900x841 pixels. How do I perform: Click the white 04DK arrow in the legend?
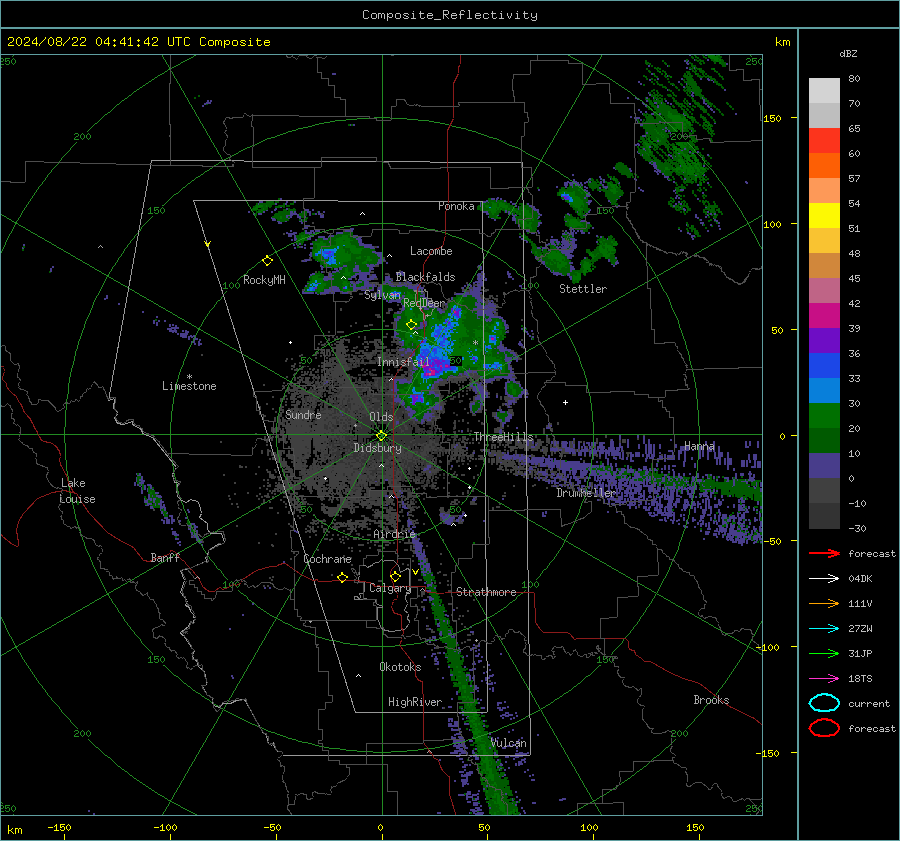pyautogui.click(x=824, y=579)
